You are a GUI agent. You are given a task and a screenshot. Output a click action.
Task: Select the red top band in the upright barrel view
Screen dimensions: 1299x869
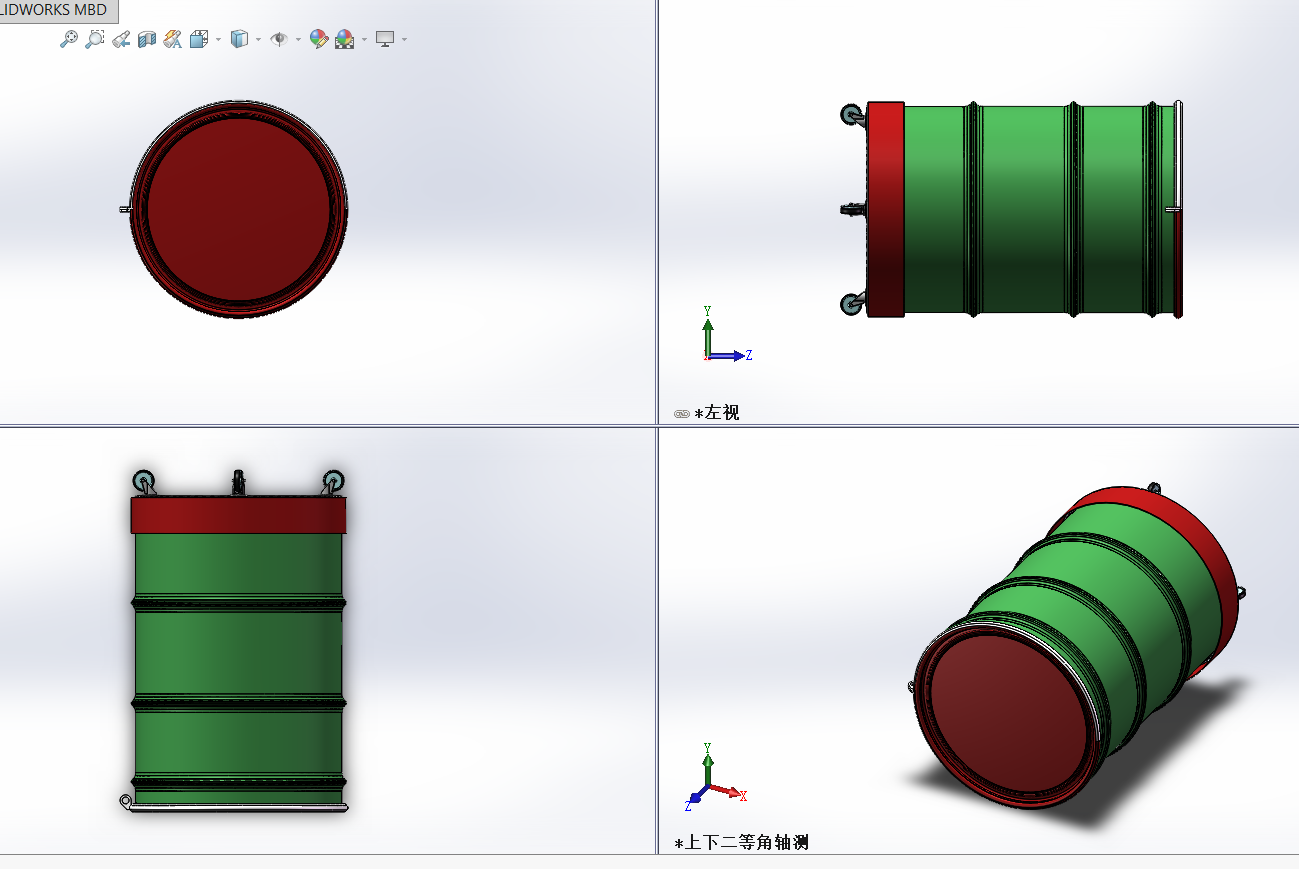pyautogui.click(x=238, y=515)
